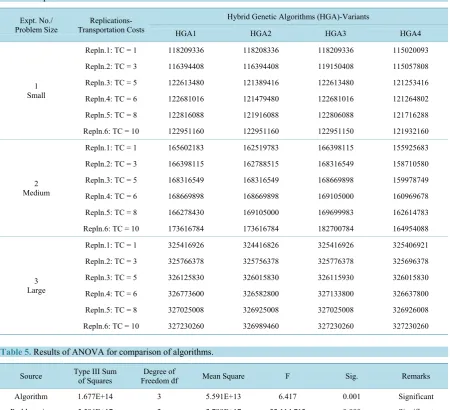The width and height of the screenshot is (450, 410).
Task: Select value 164954088
Action: click(x=410, y=229)
